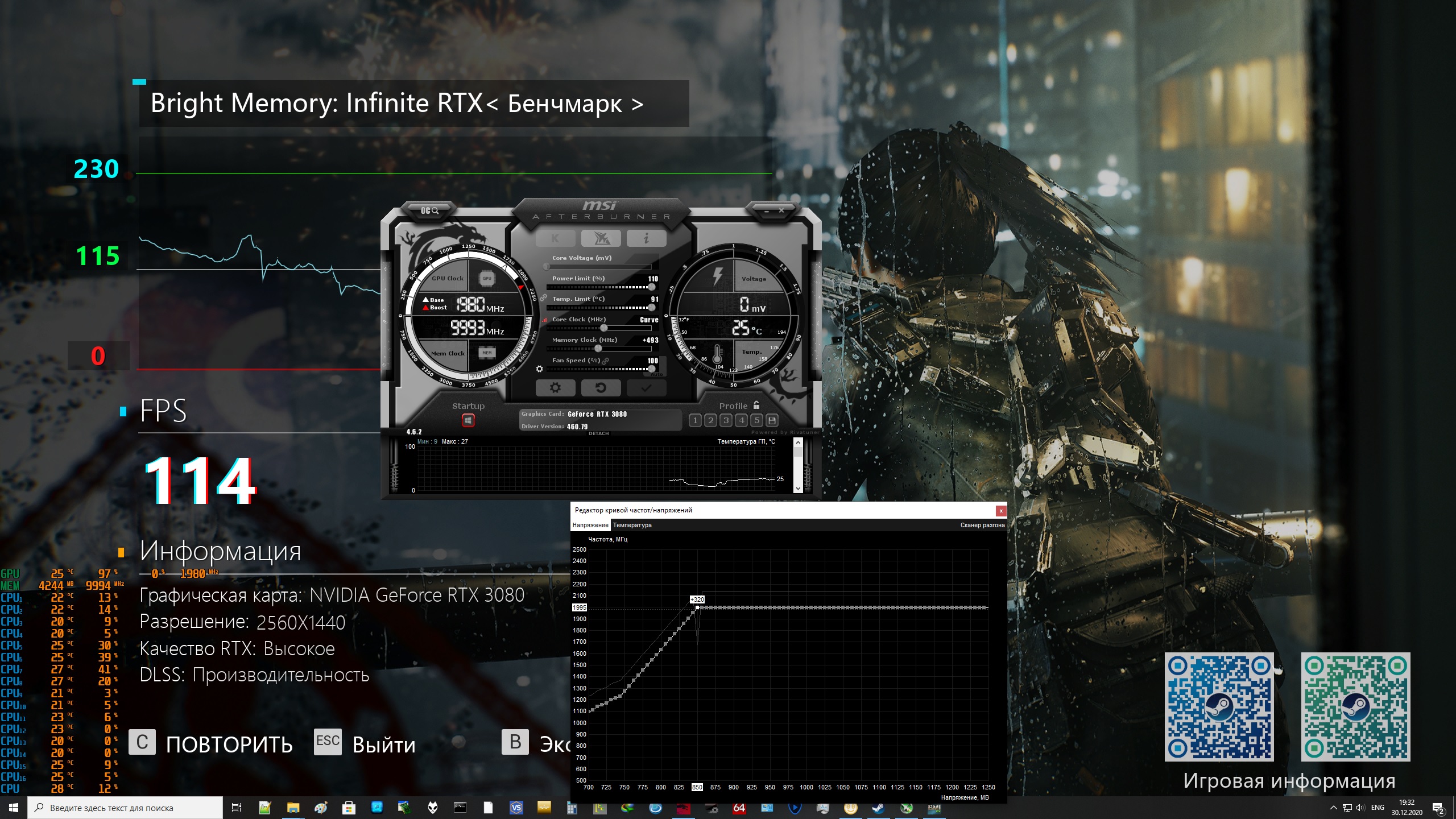Click the B key icon in benchmark
This screenshot has width=1456, height=819.
pos(515,742)
